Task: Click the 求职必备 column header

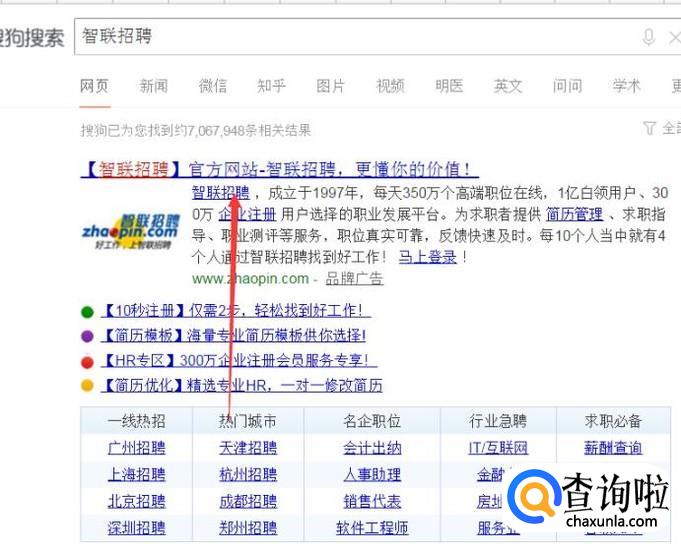Action: (613, 421)
